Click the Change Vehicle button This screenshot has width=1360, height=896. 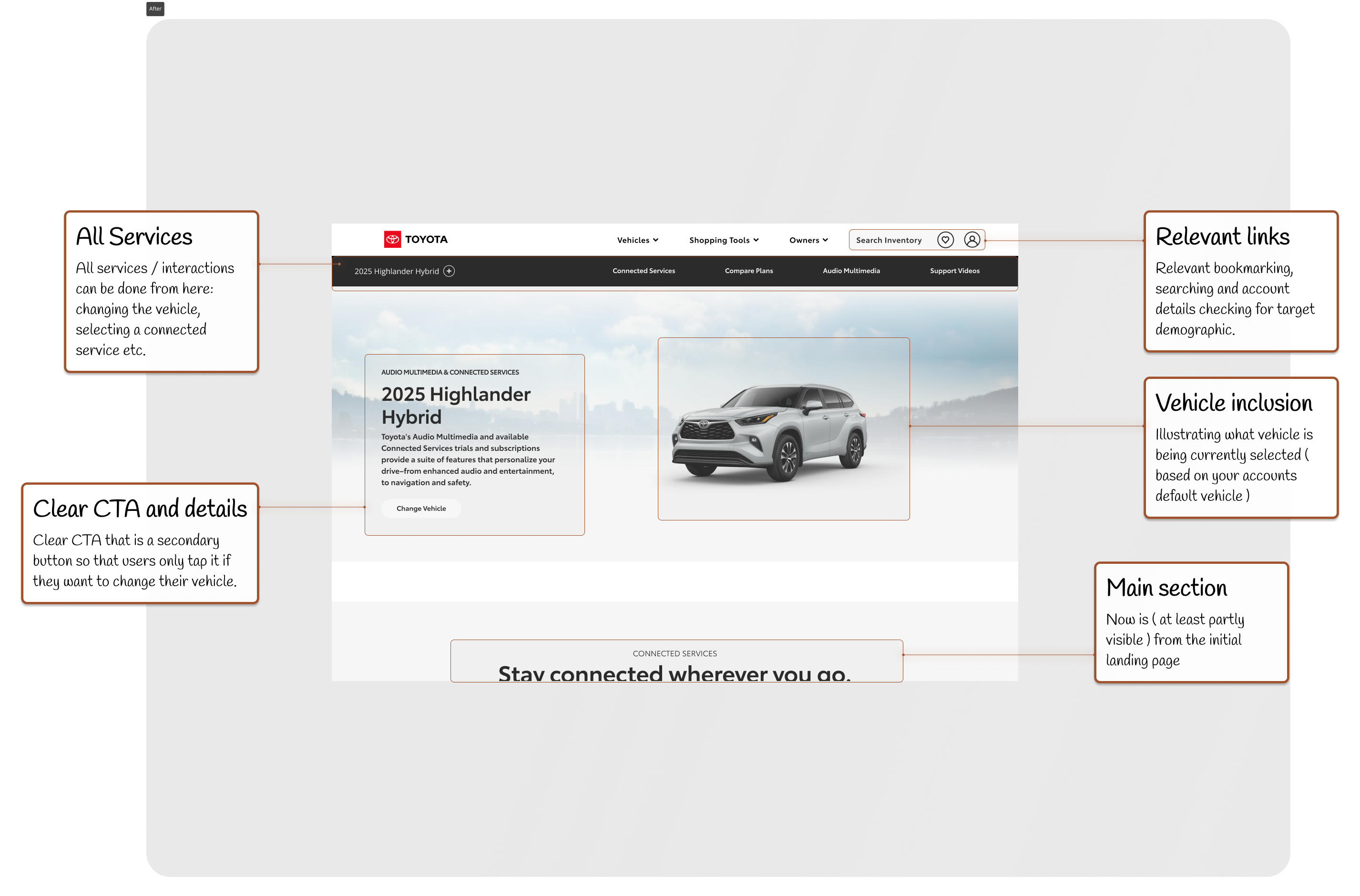(x=421, y=508)
